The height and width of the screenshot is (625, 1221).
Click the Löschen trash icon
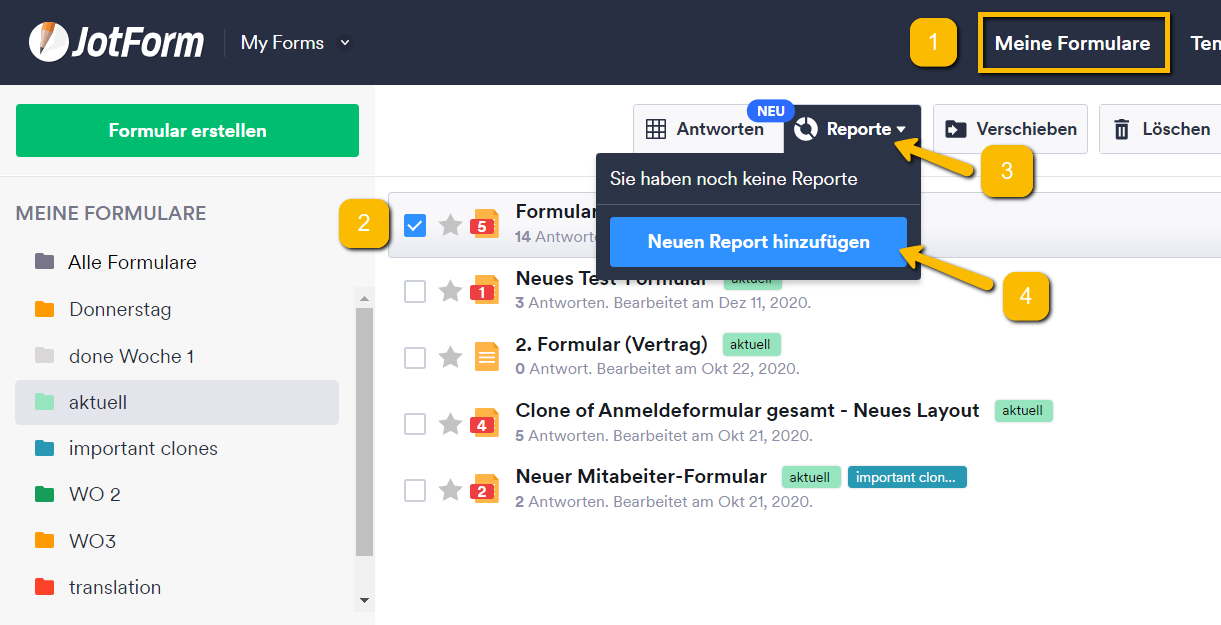[x=1122, y=129]
